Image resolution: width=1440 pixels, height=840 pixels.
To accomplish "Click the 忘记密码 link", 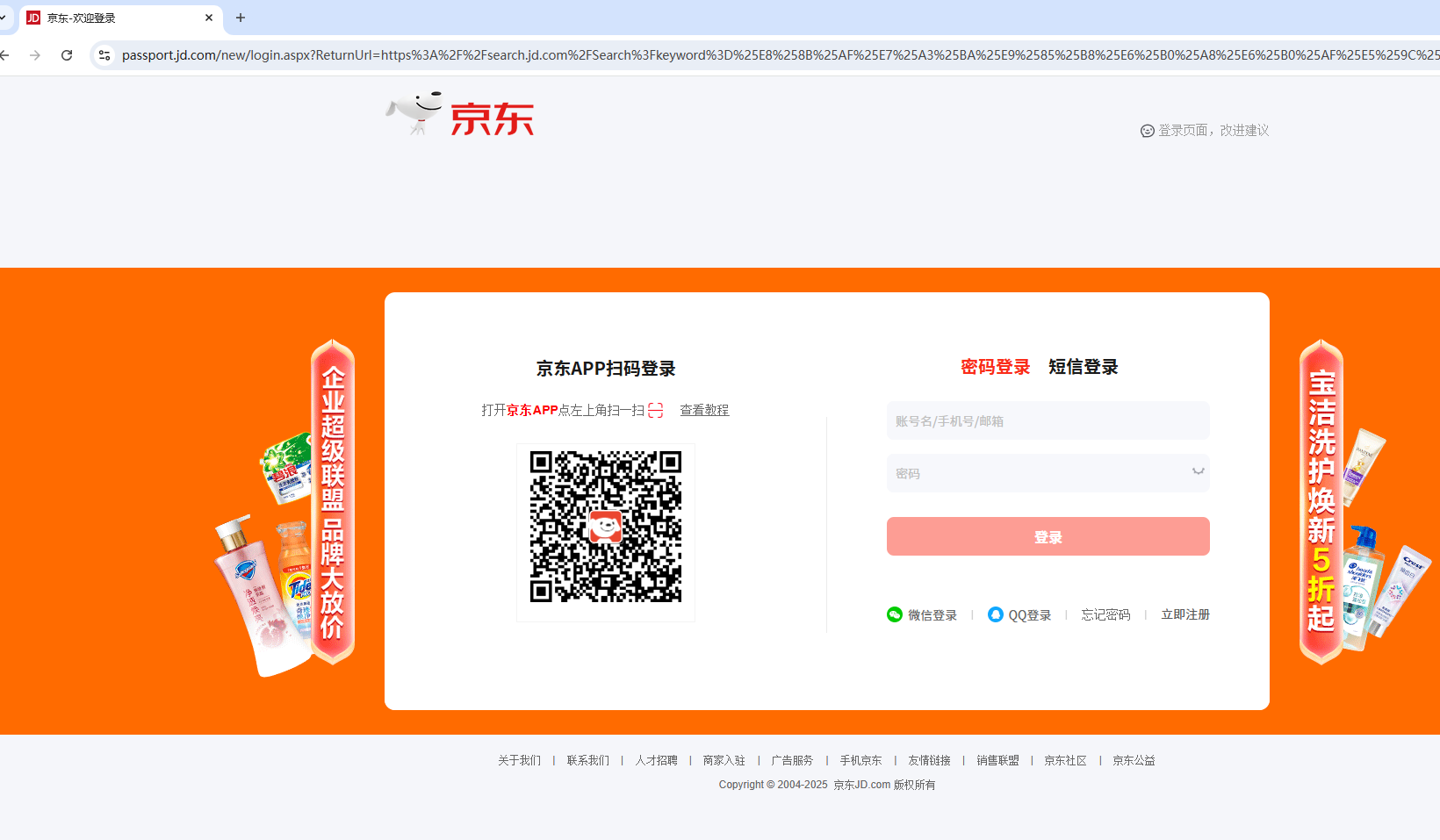I will [x=1105, y=614].
